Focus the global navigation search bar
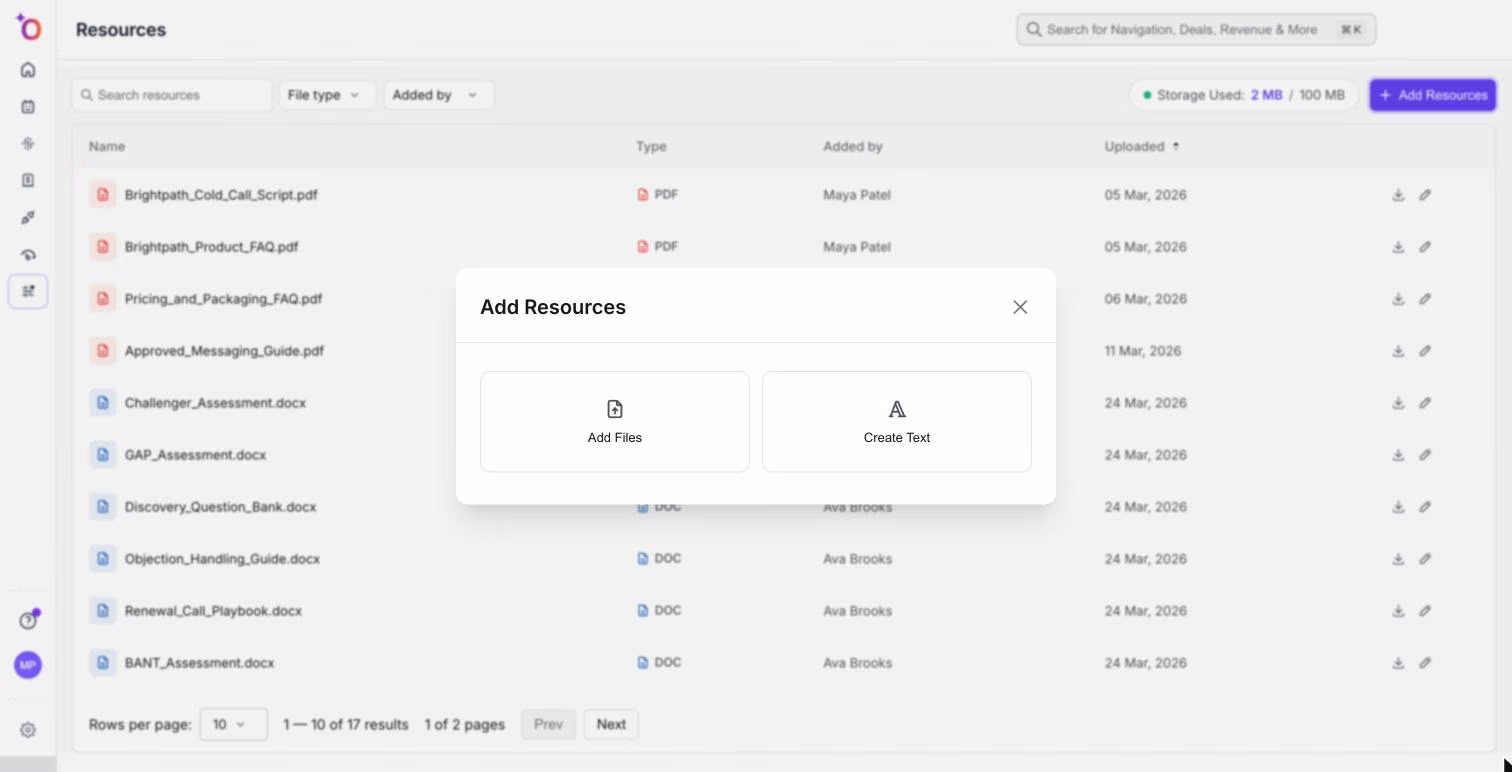This screenshot has height=772, width=1512. pyautogui.click(x=1196, y=30)
